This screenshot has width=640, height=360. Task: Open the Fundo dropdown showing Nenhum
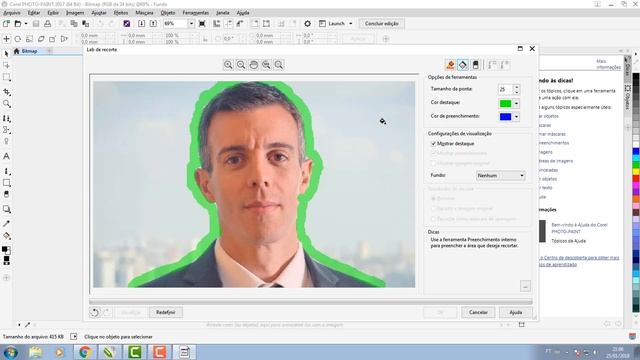[x=500, y=176]
